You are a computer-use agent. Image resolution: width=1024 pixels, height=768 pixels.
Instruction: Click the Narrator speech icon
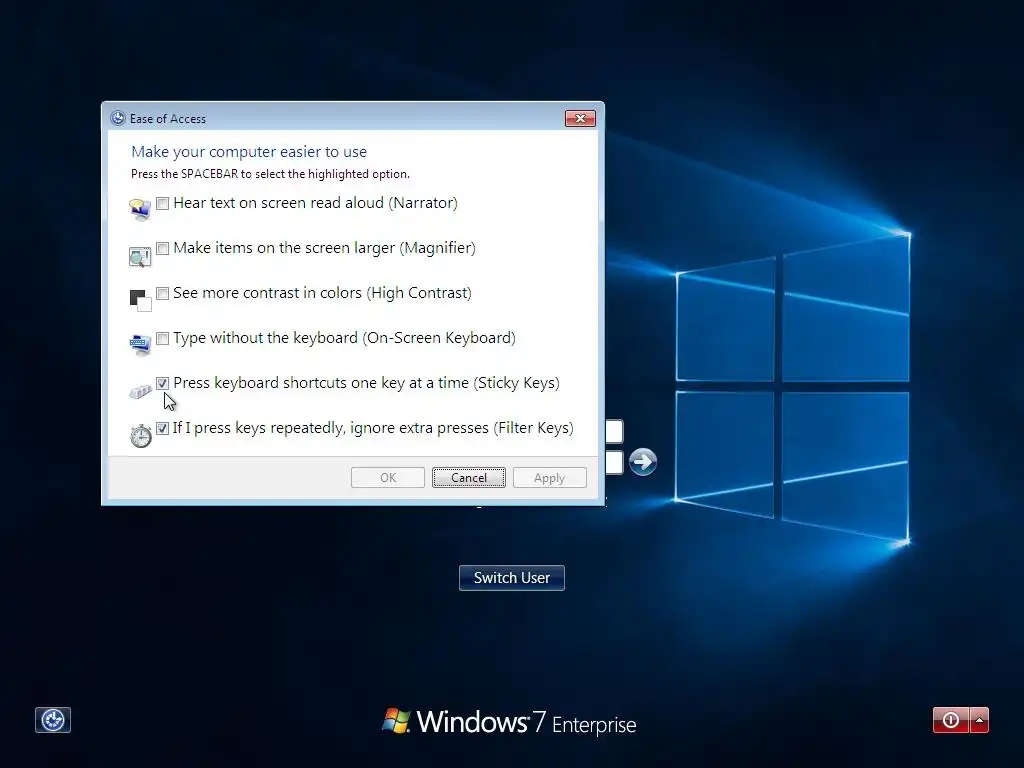click(140, 210)
